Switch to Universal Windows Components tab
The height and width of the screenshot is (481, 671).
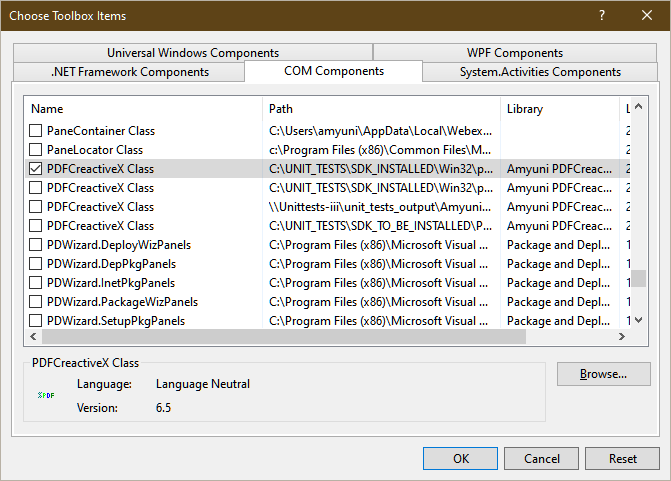pyautogui.click(x=193, y=53)
